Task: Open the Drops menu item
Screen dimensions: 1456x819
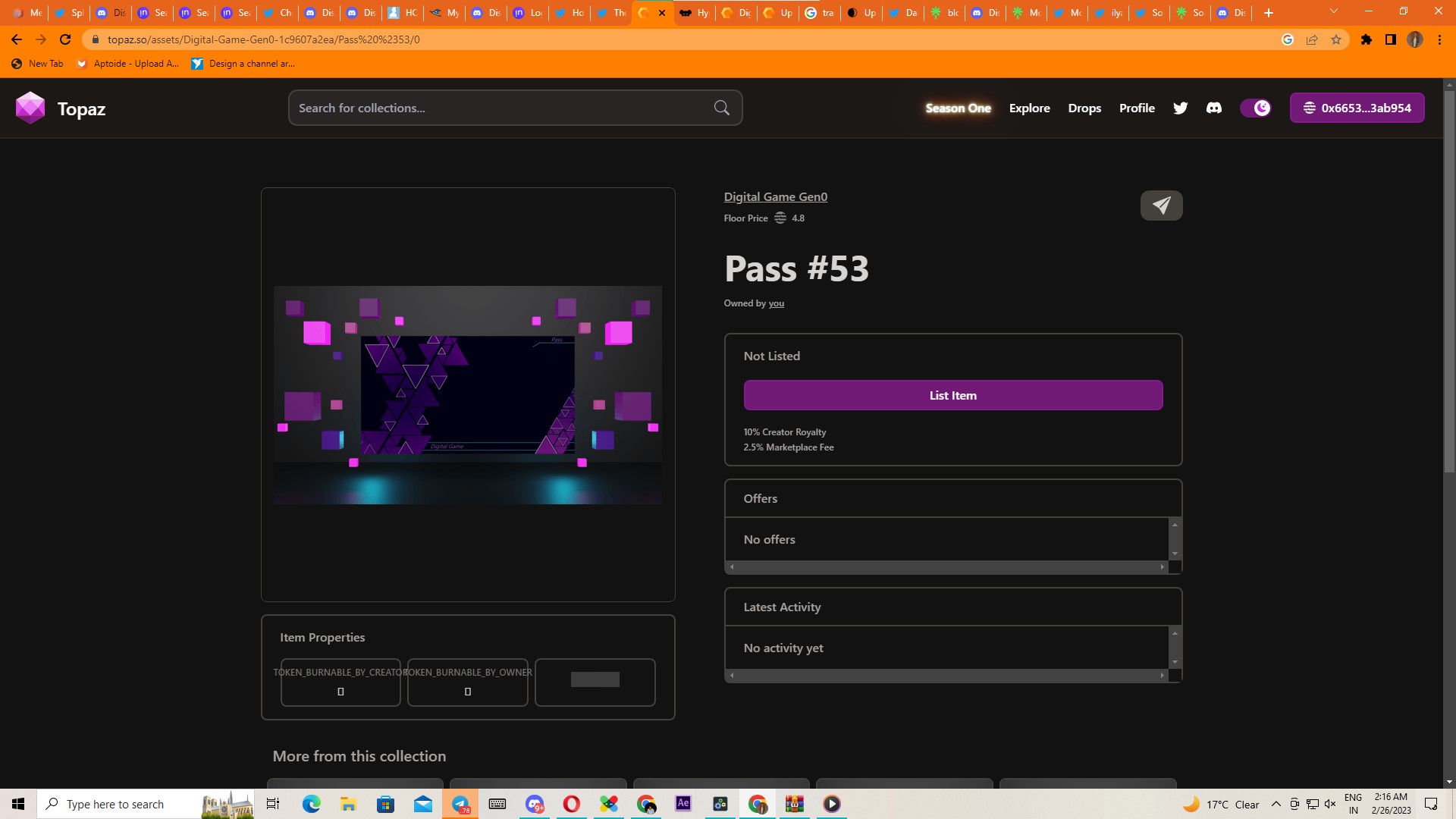Action: (1084, 108)
